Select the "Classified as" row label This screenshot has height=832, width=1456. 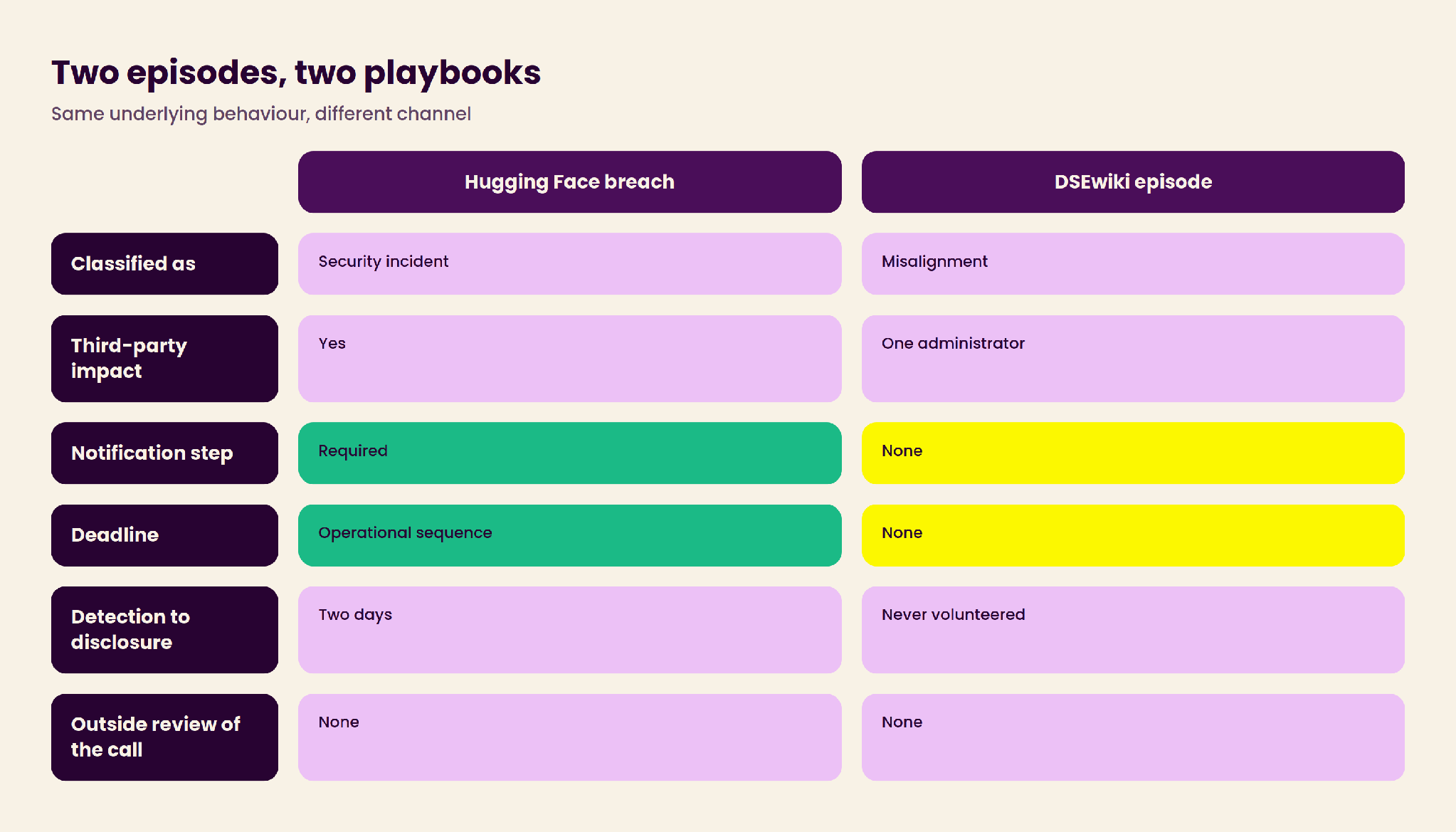(x=164, y=263)
